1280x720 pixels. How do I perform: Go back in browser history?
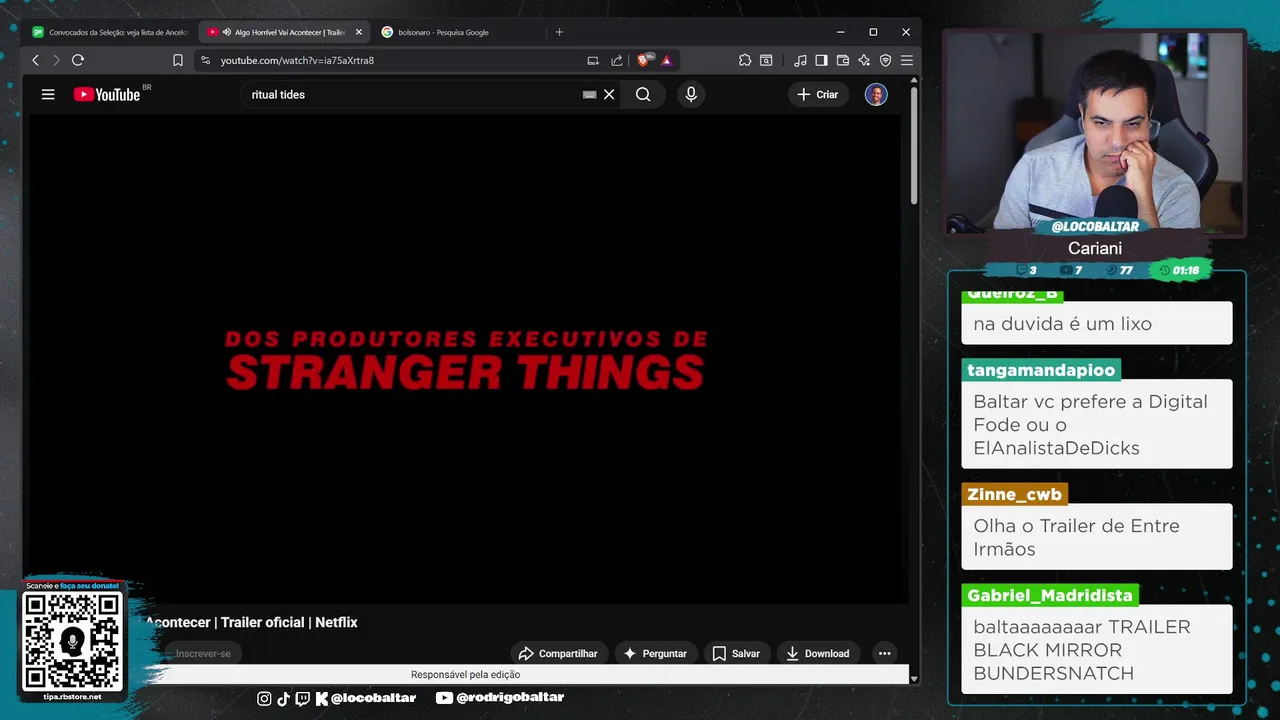coord(35,60)
